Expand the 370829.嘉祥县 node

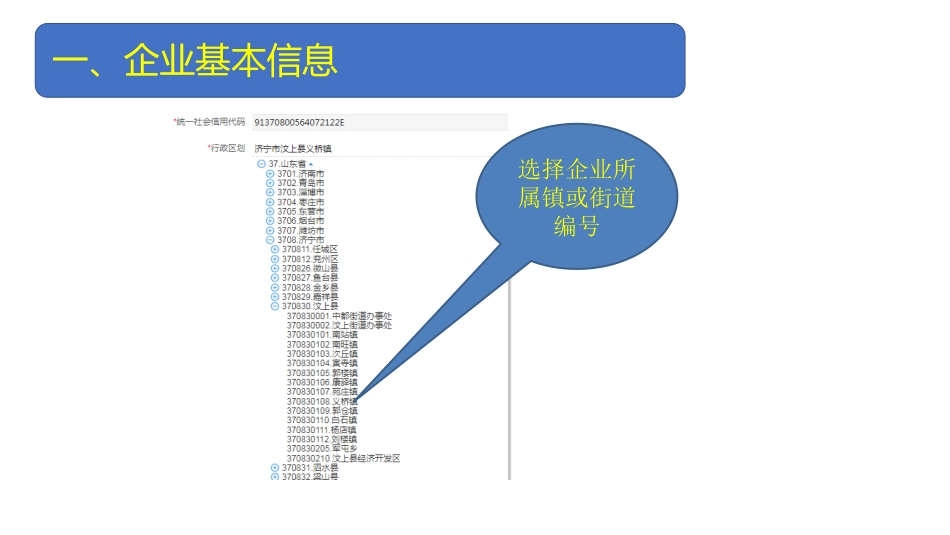click(x=275, y=297)
